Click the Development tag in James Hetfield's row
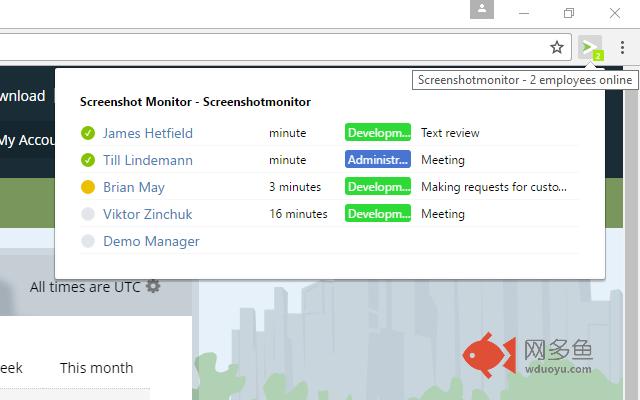The width and height of the screenshot is (640, 400). 378,133
